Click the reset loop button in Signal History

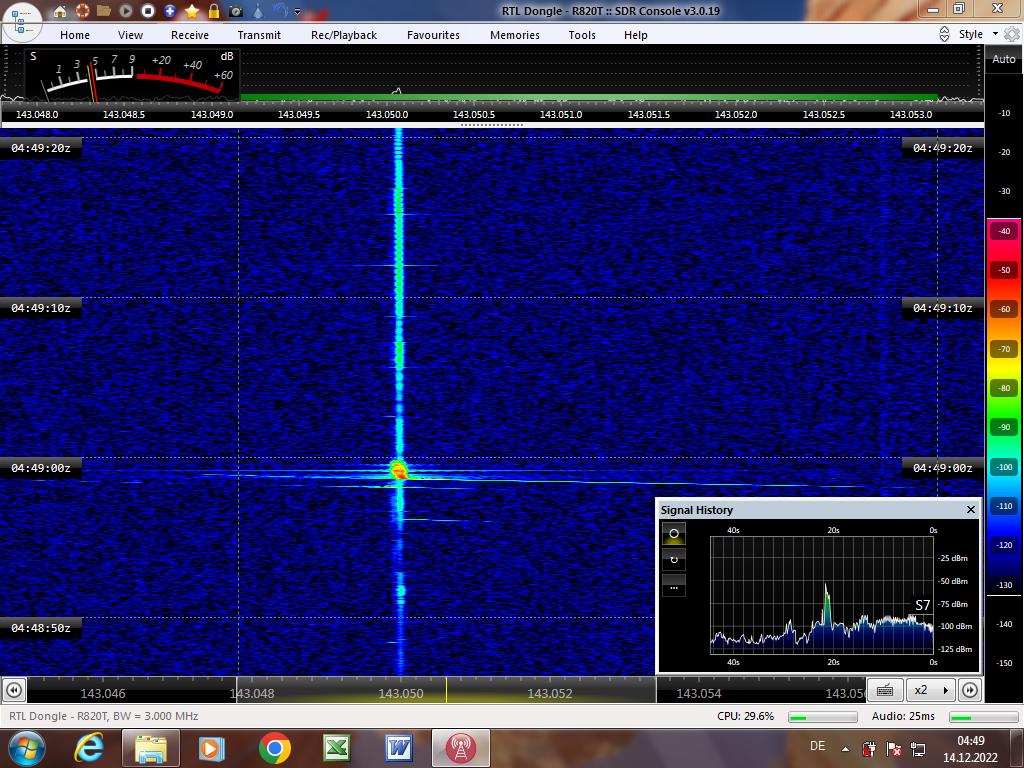pyautogui.click(x=674, y=560)
